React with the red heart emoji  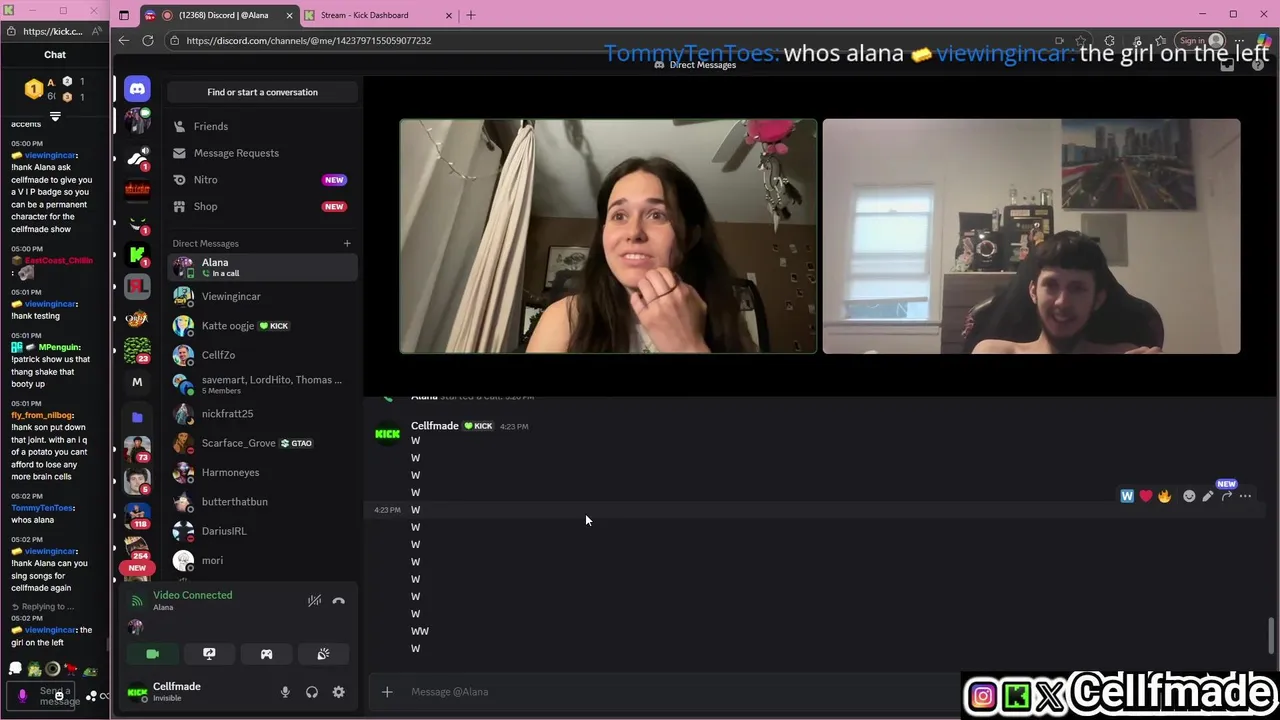(1146, 496)
